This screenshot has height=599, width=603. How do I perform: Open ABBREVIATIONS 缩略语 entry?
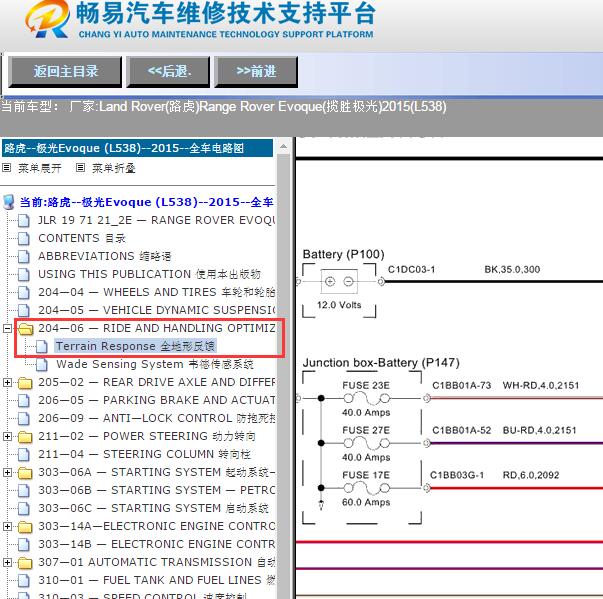[105, 256]
